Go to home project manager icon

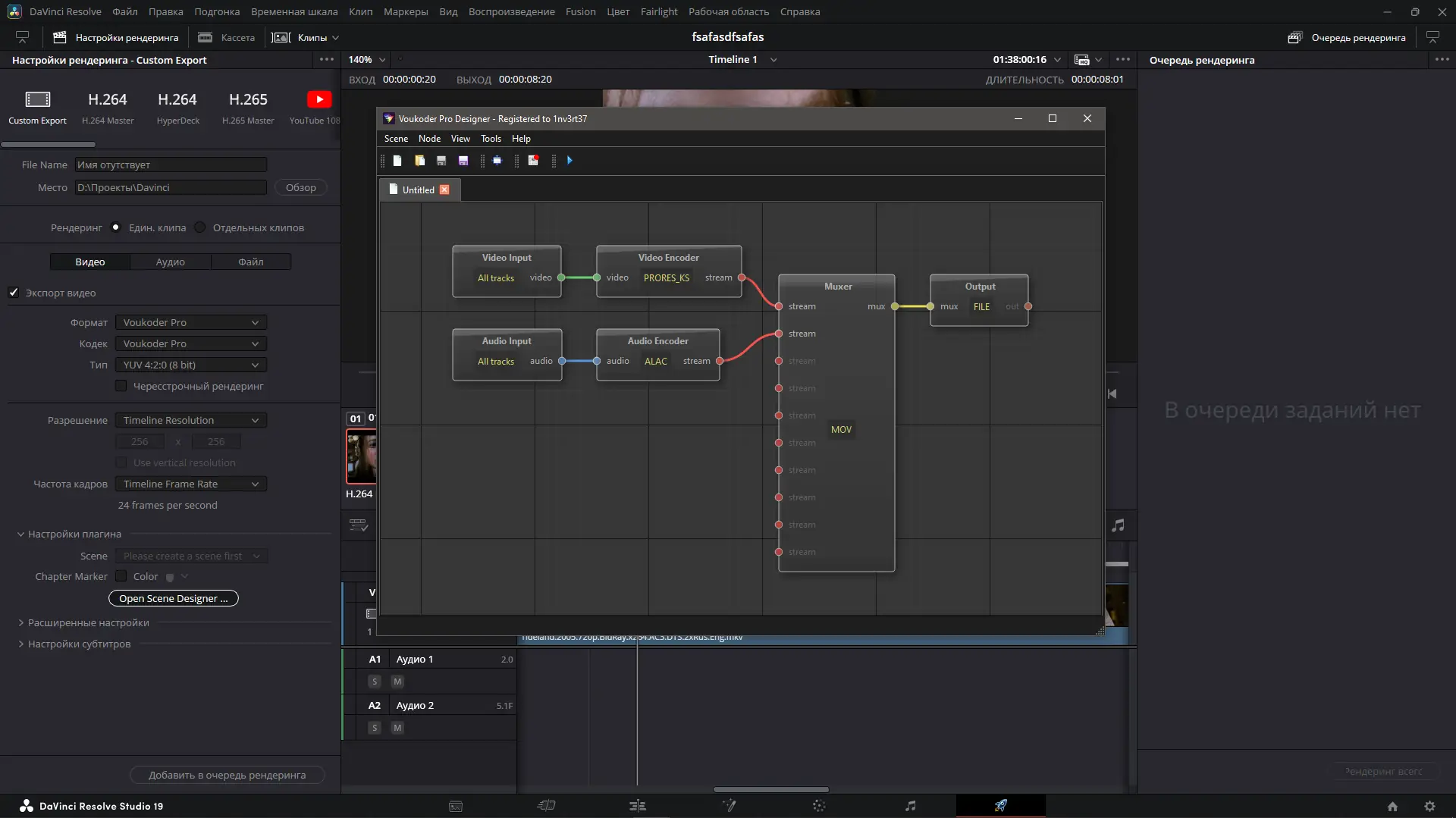coord(1392,807)
